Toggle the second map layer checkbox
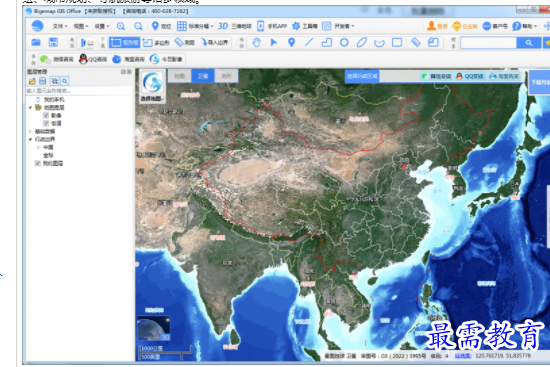 pos(46,123)
